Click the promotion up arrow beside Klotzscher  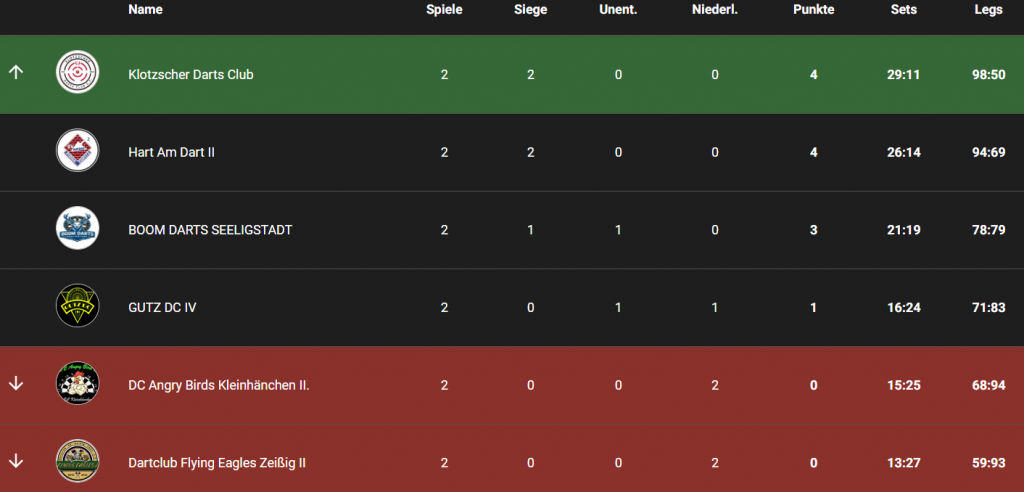click(15, 74)
